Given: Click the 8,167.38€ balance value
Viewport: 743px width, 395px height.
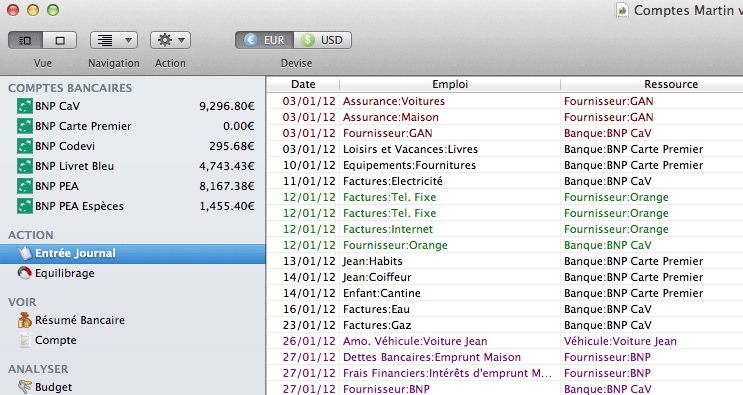Looking at the screenshot, I should (x=227, y=186).
